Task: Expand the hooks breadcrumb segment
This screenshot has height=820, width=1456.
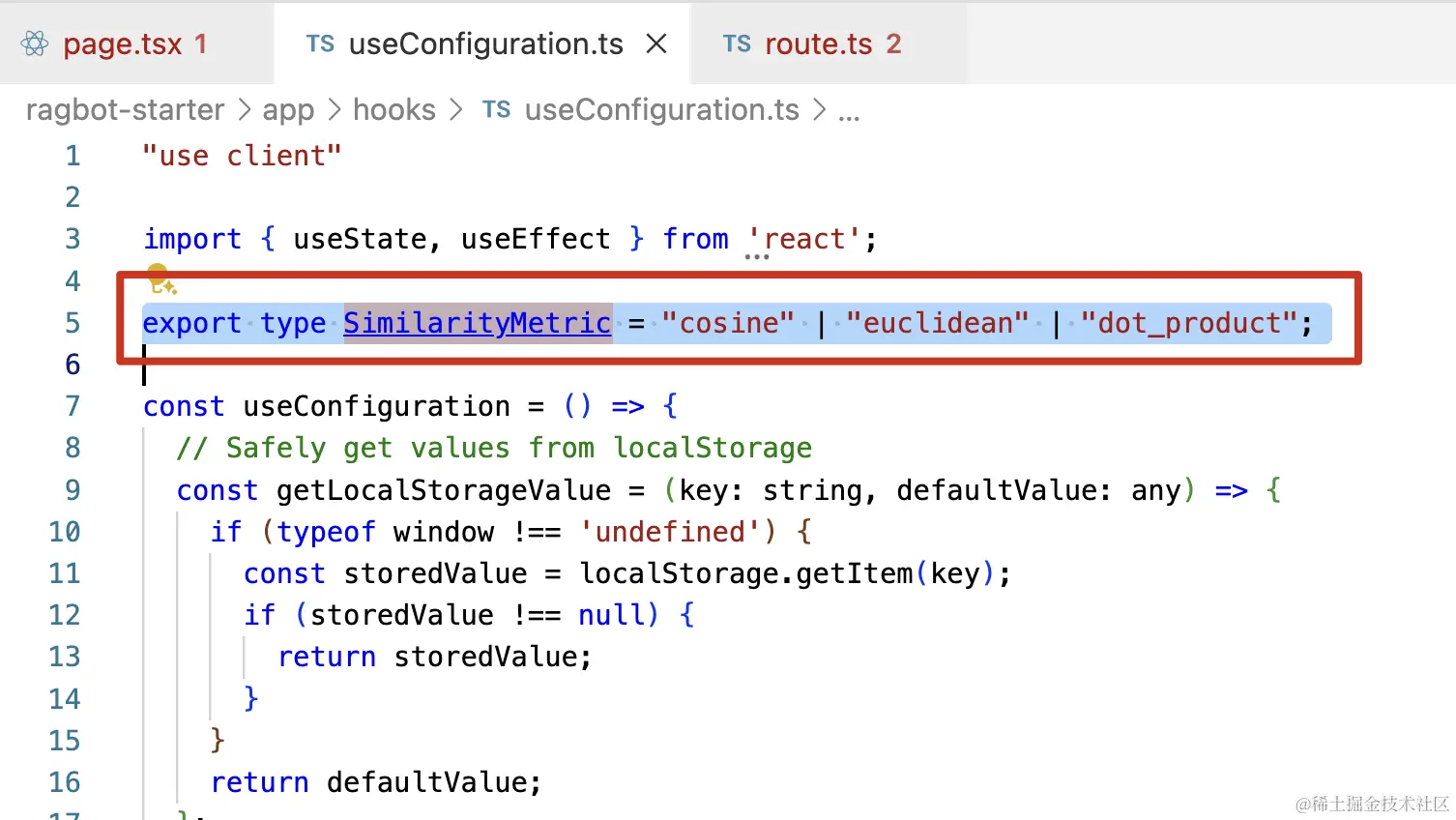Action: [394, 110]
